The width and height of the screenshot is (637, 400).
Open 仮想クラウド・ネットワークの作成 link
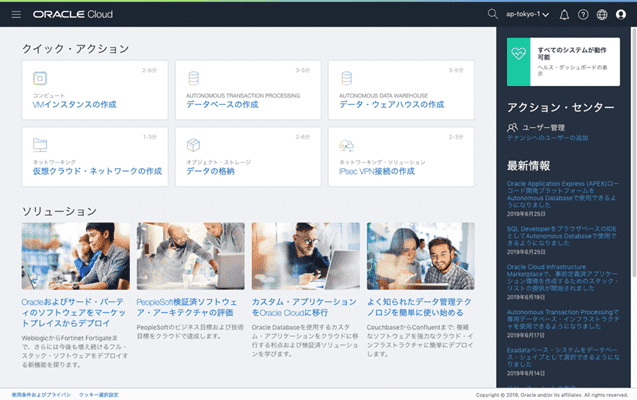tap(97, 171)
